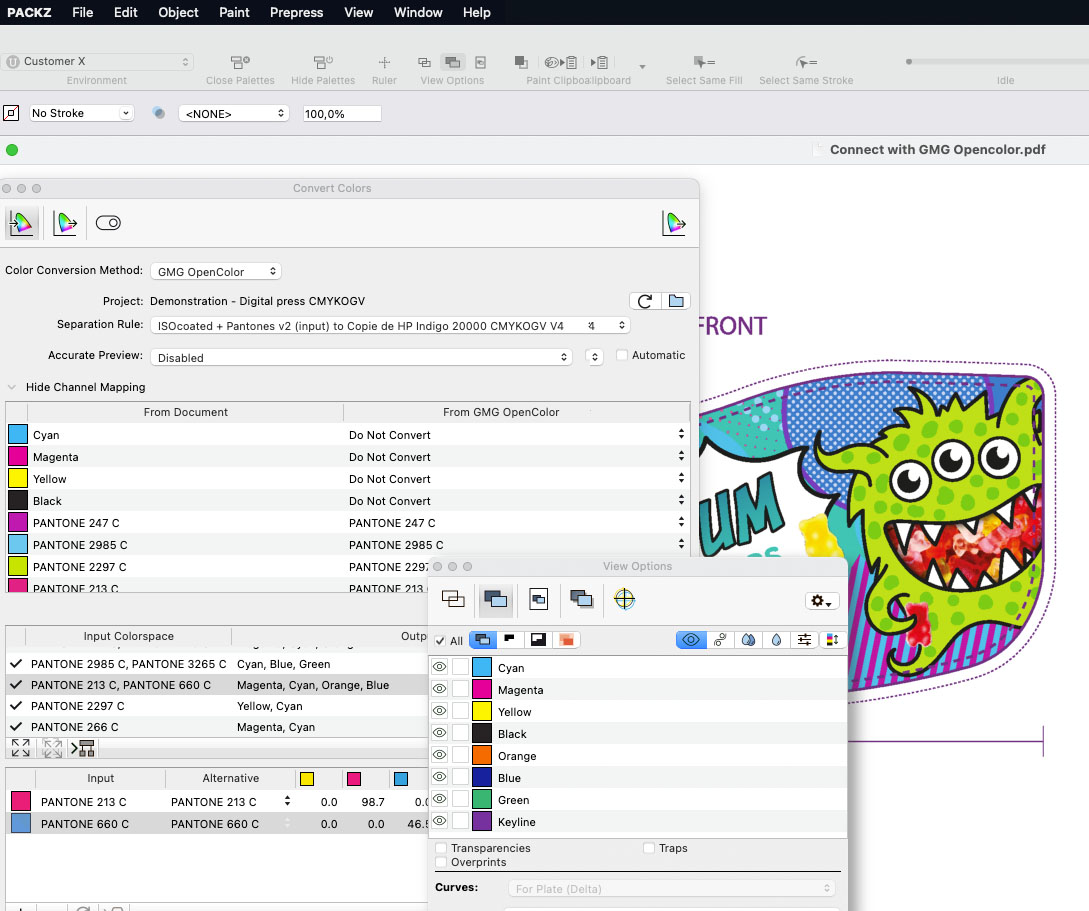Open the Color Conversion Method dropdown

[216, 271]
